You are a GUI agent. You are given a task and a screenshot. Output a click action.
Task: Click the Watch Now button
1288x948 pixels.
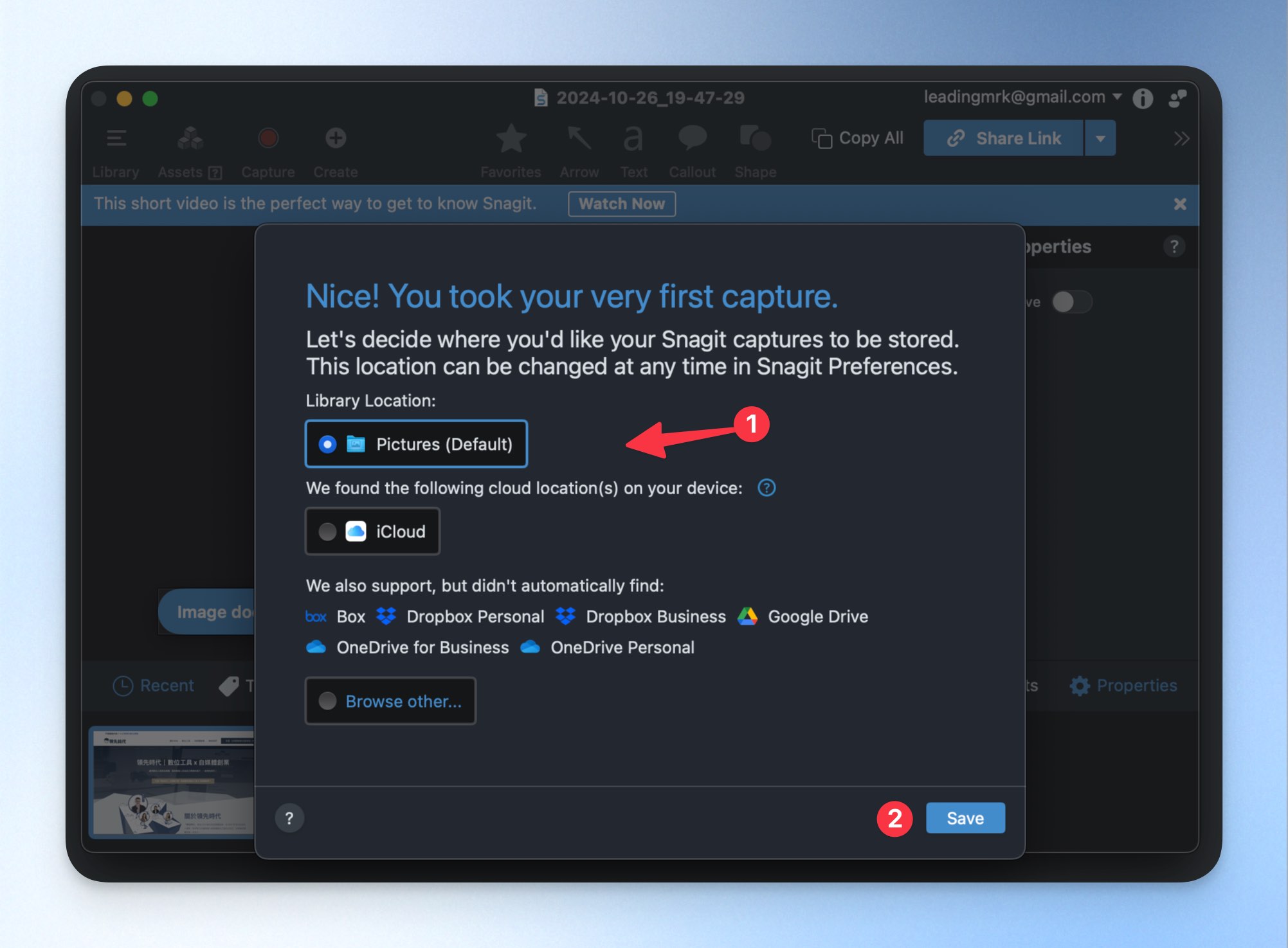pyautogui.click(x=621, y=204)
